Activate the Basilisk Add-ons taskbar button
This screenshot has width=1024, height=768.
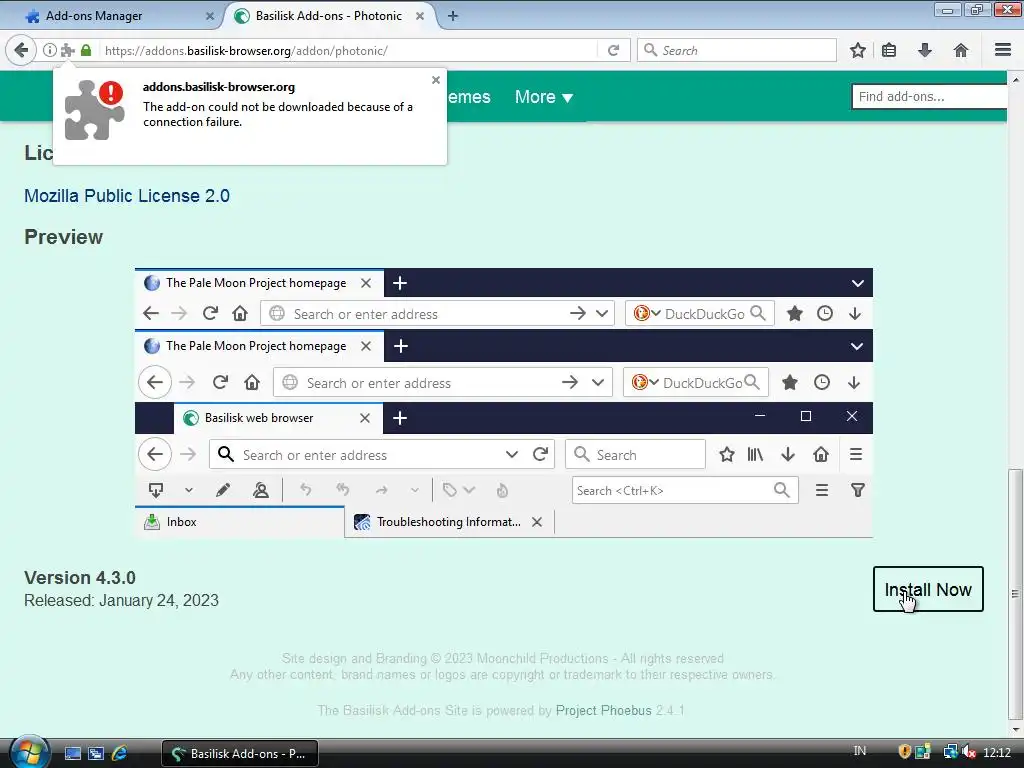240,754
